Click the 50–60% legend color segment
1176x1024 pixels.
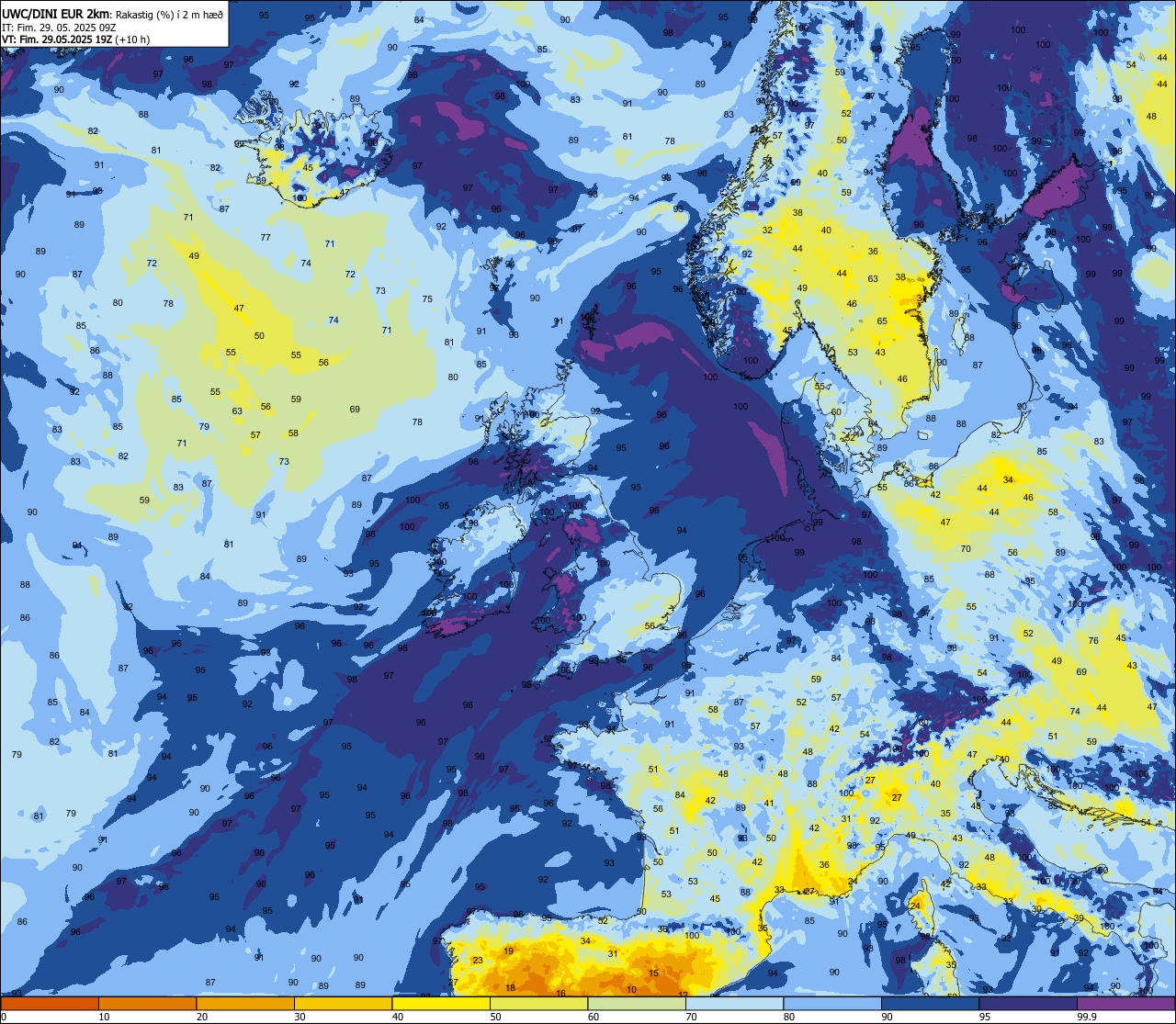click(x=538, y=1004)
